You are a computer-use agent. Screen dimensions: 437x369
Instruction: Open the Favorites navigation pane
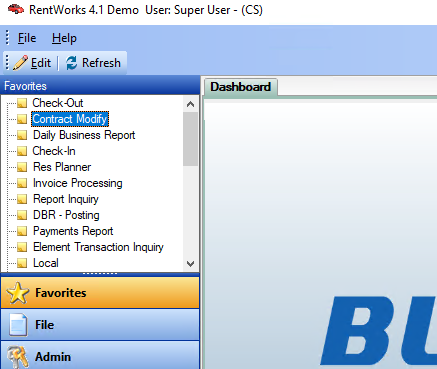100,292
